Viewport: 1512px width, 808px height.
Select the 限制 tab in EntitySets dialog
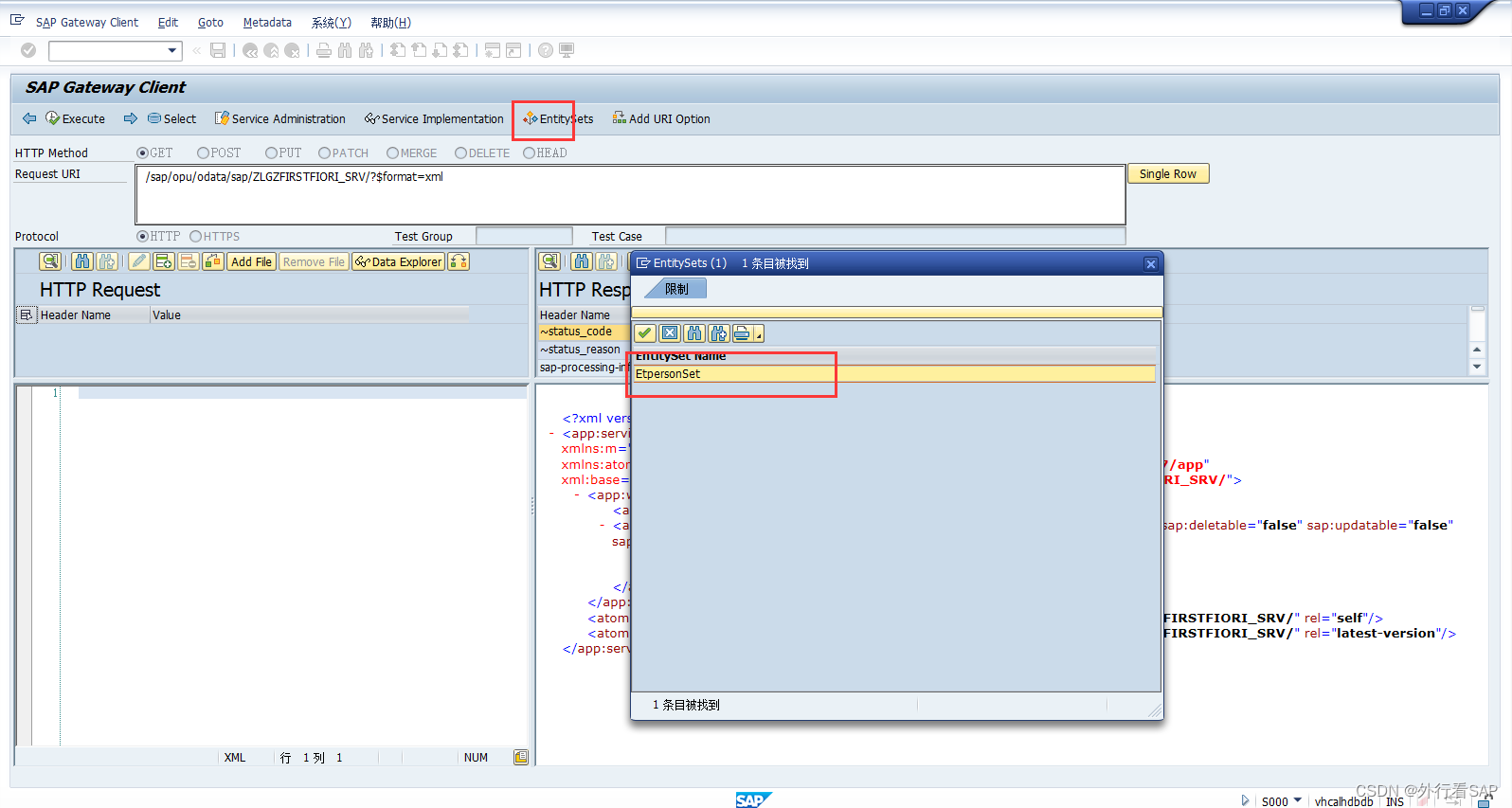pos(676,289)
